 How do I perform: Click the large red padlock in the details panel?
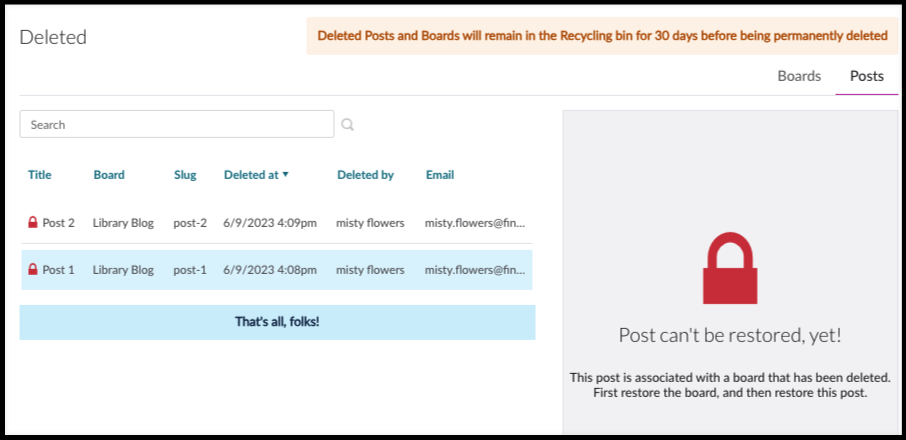(x=730, y=268)
